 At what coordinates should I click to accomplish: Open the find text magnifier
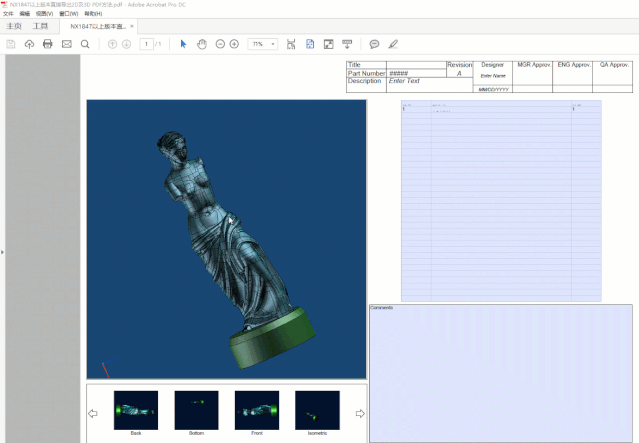point(85,44)
